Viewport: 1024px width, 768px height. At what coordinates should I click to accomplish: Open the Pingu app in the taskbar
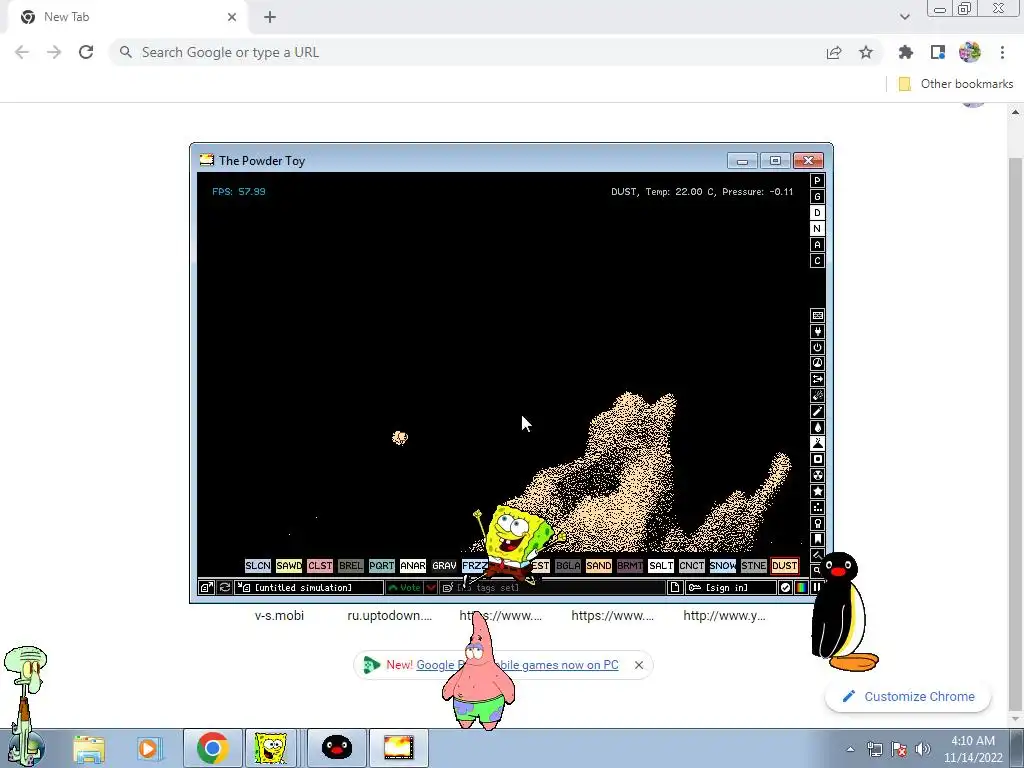337,748
